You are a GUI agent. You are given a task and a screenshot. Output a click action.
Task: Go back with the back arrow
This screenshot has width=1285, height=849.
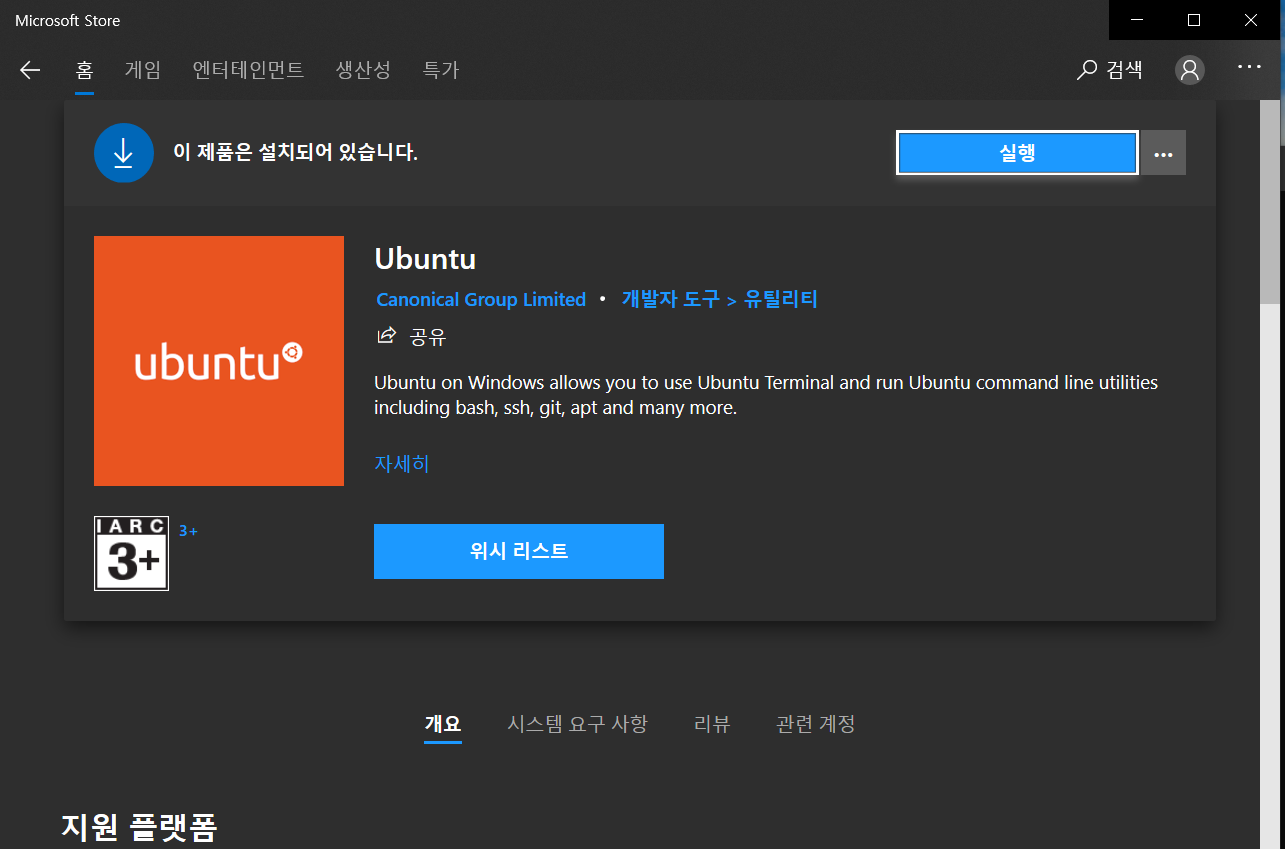pyautogui.click(x=30, y=70)
